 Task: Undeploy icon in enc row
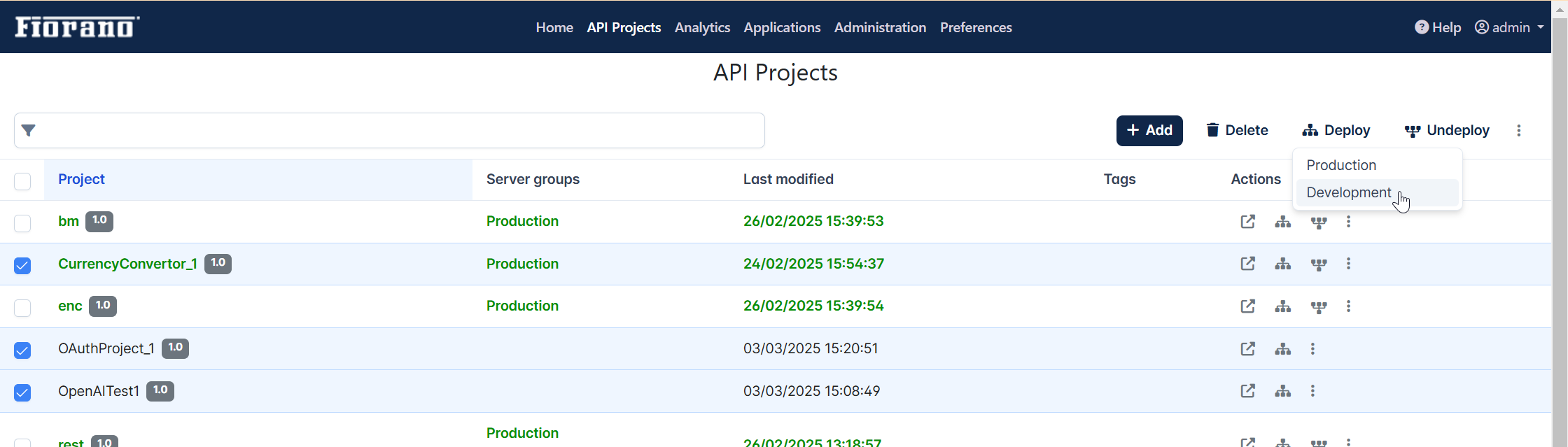(1319, 307)
